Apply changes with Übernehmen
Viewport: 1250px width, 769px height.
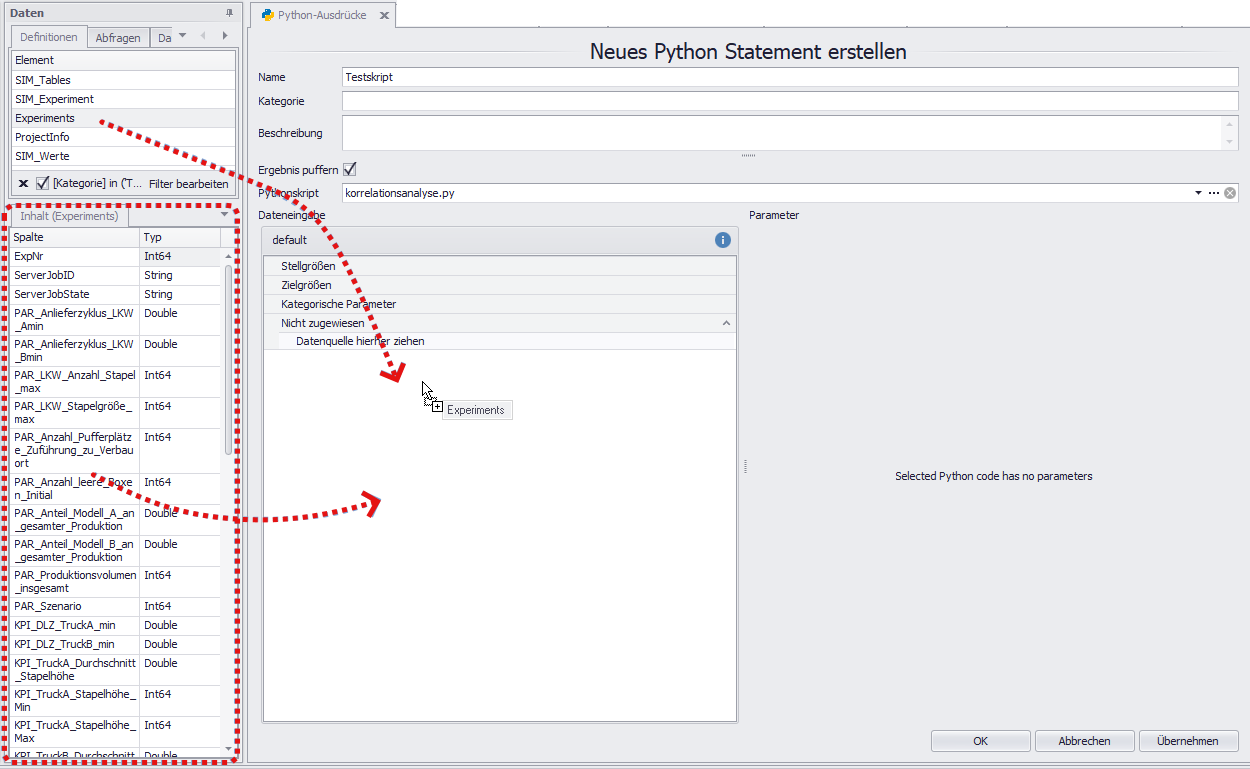coord(1188,740)
